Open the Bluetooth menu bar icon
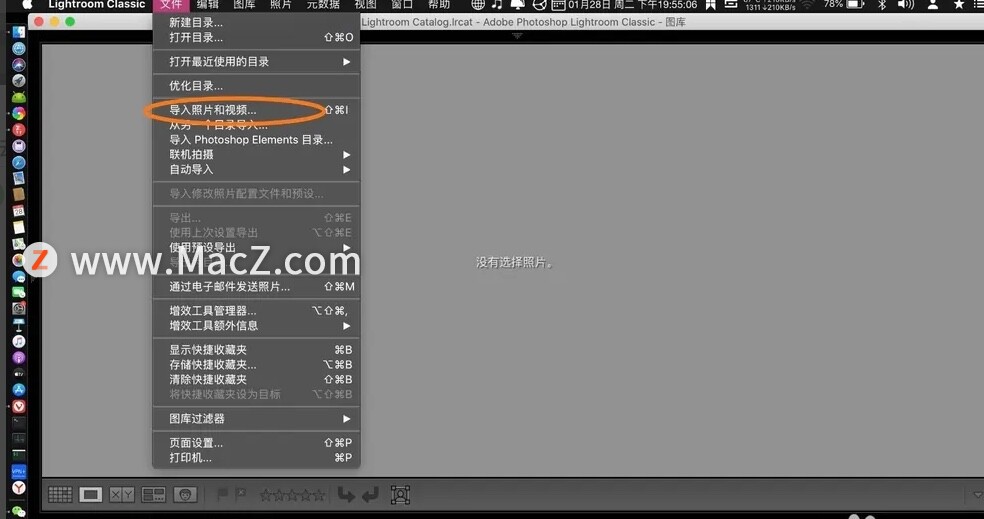The width and height of the screenshot is (984, 519). pos(882,5)
